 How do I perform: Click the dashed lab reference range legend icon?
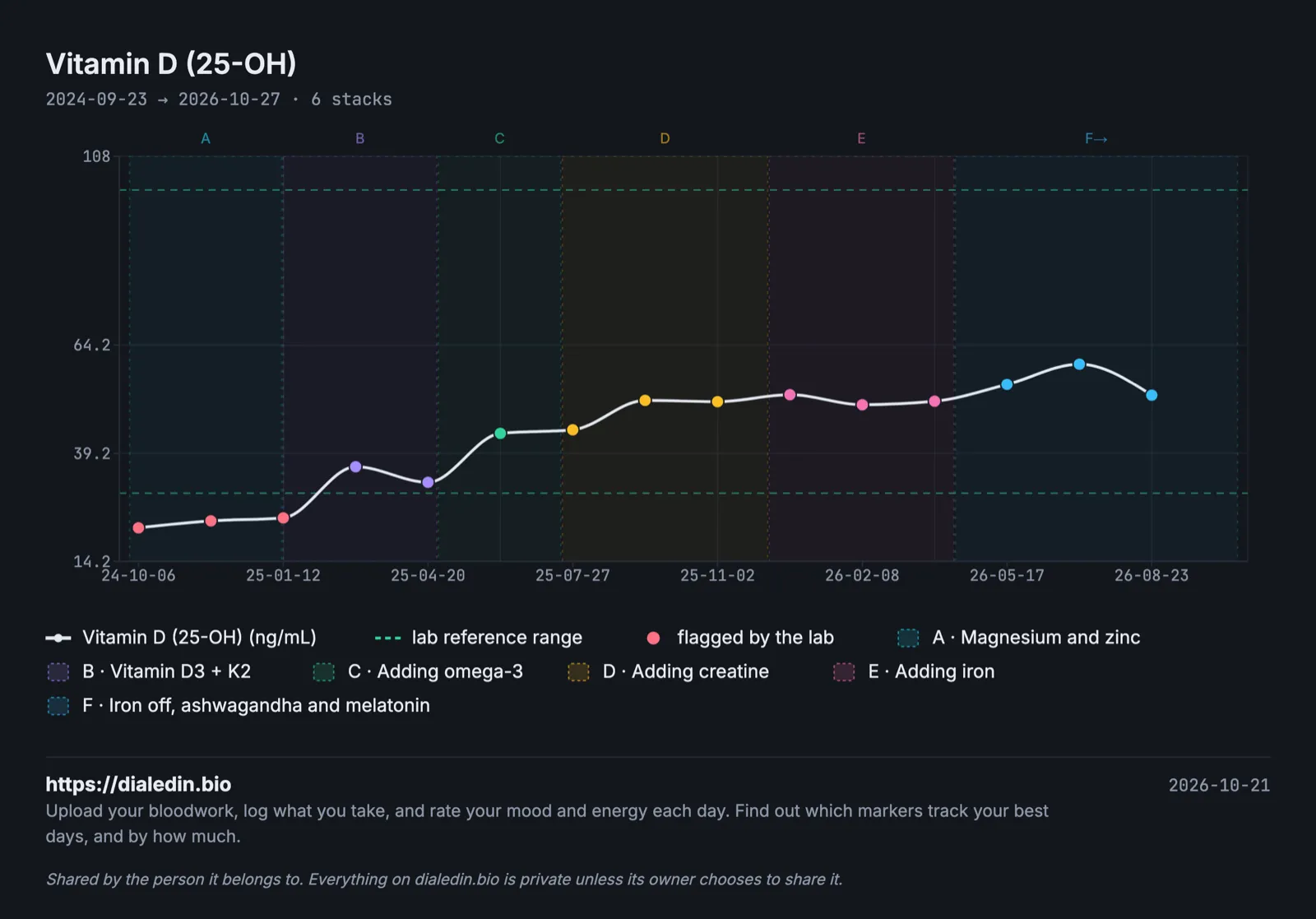coord(387,638)
